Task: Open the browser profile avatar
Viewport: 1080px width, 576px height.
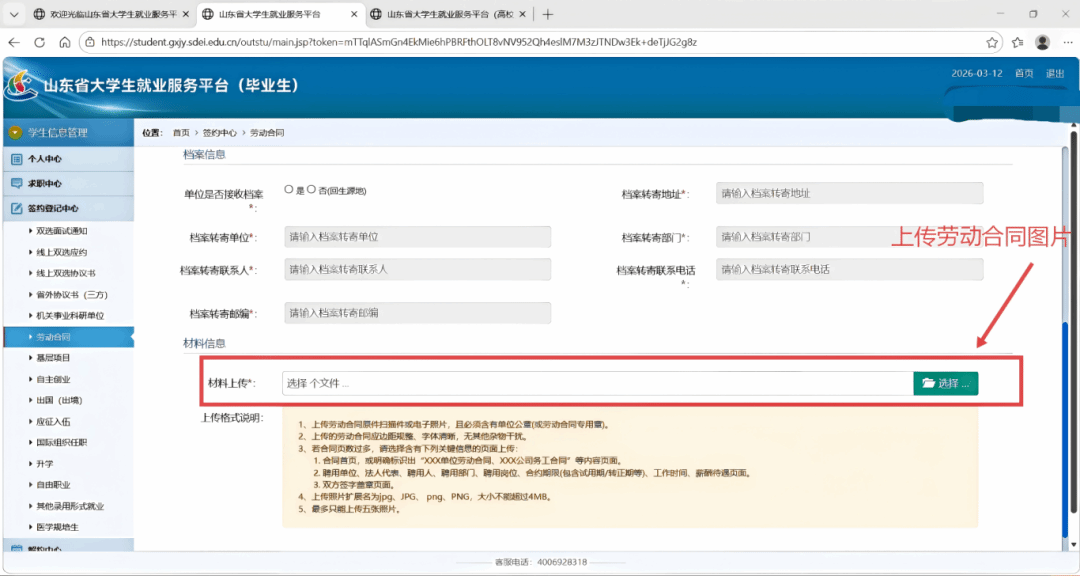Action: pos(1042,42)
